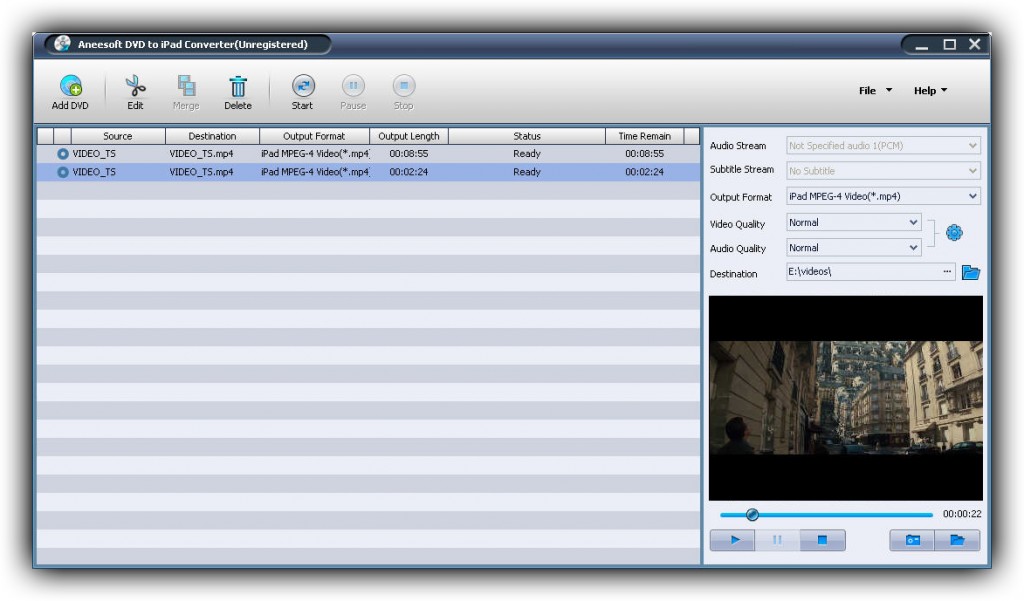Click the Add DVD toolbar icon
This screenshot has height=601, width=1024.
[71, 86]
